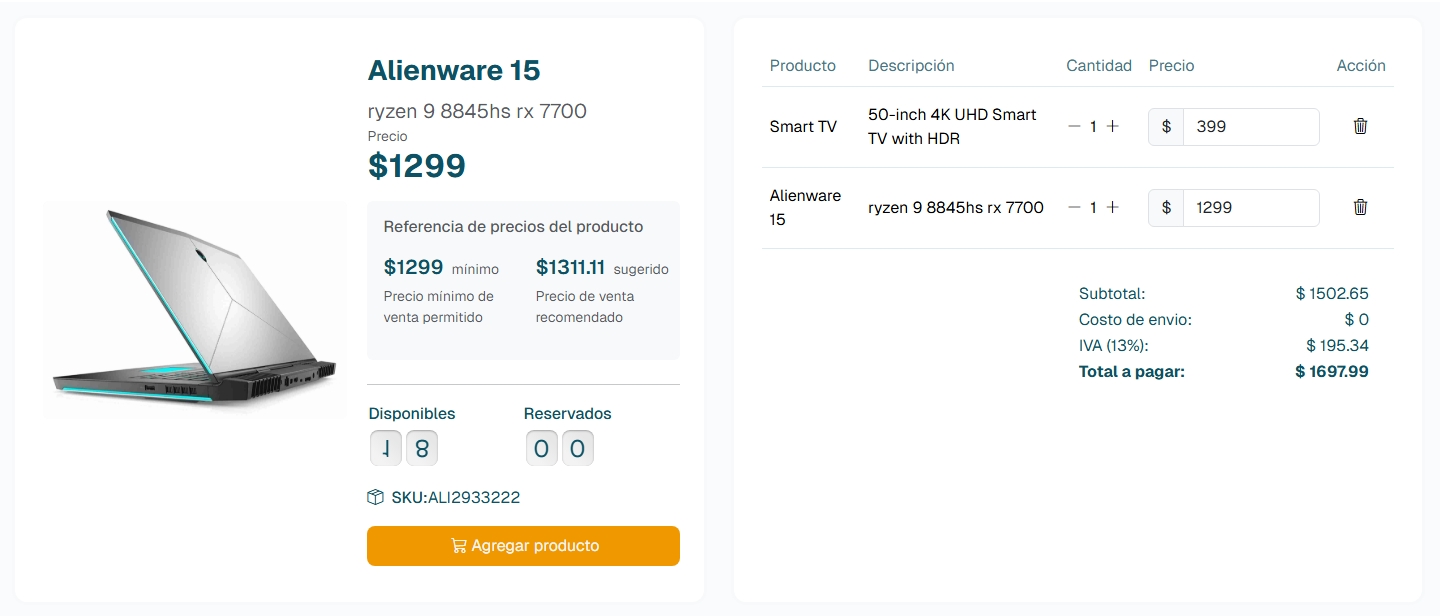Click the Alienware laptop product image
This screenshot has height=616, width=1440.
(x=193, y=310)
